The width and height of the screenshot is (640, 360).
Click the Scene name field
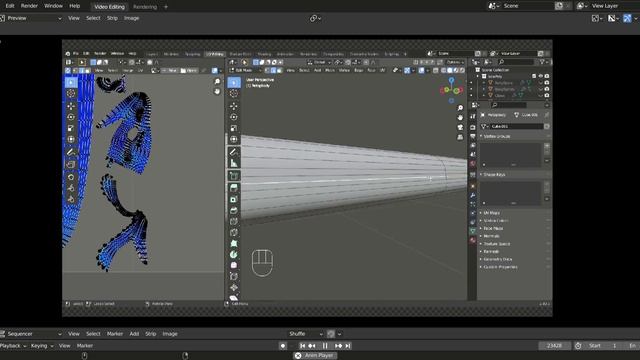click(x=527, y=6)
